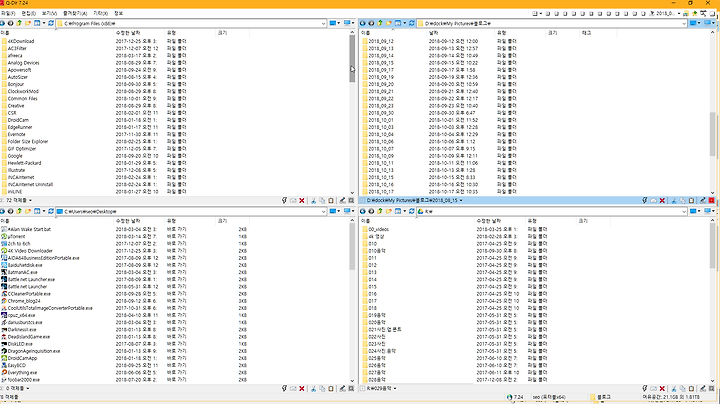Go back in the My Pictures pane

[x=363, y=23]
